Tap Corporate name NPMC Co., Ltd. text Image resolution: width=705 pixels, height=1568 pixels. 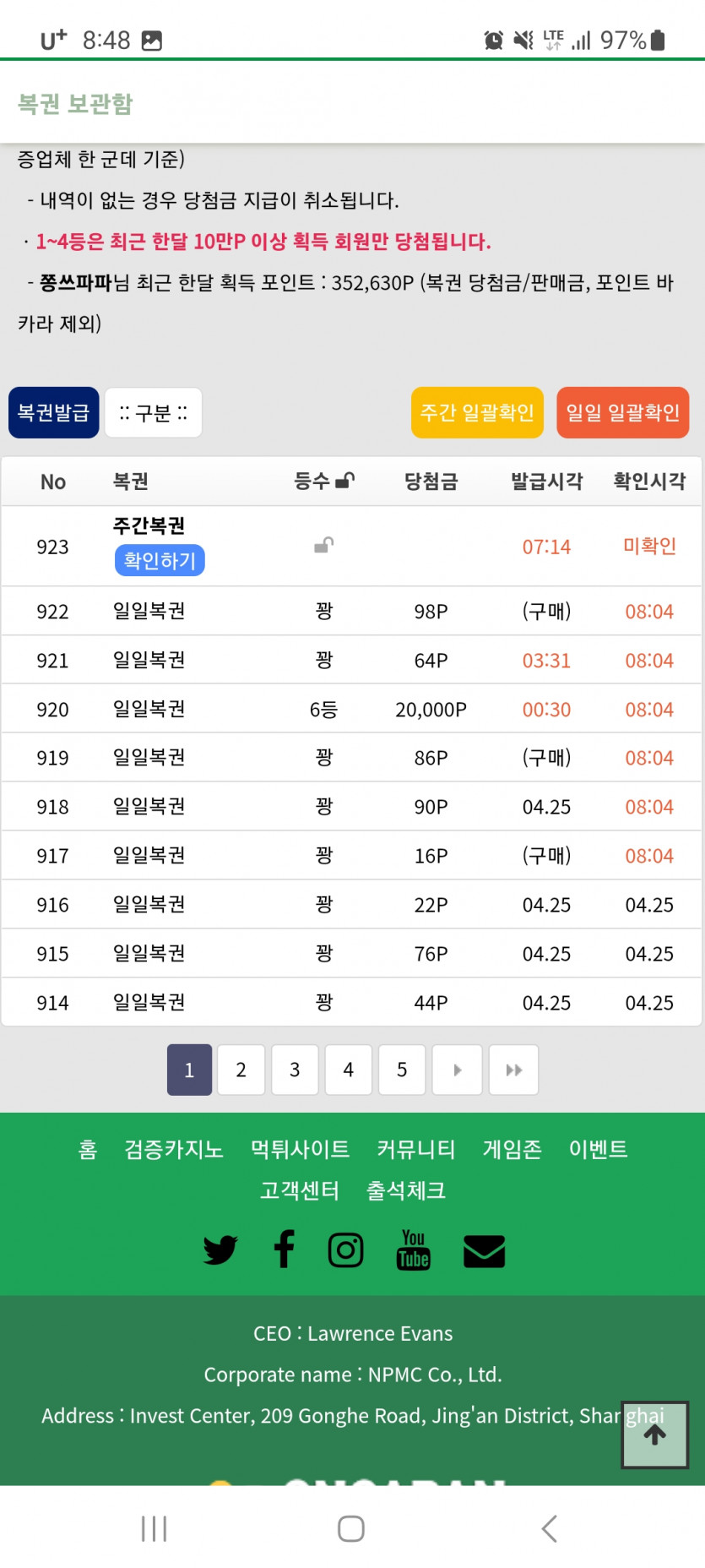(353, 1375)
